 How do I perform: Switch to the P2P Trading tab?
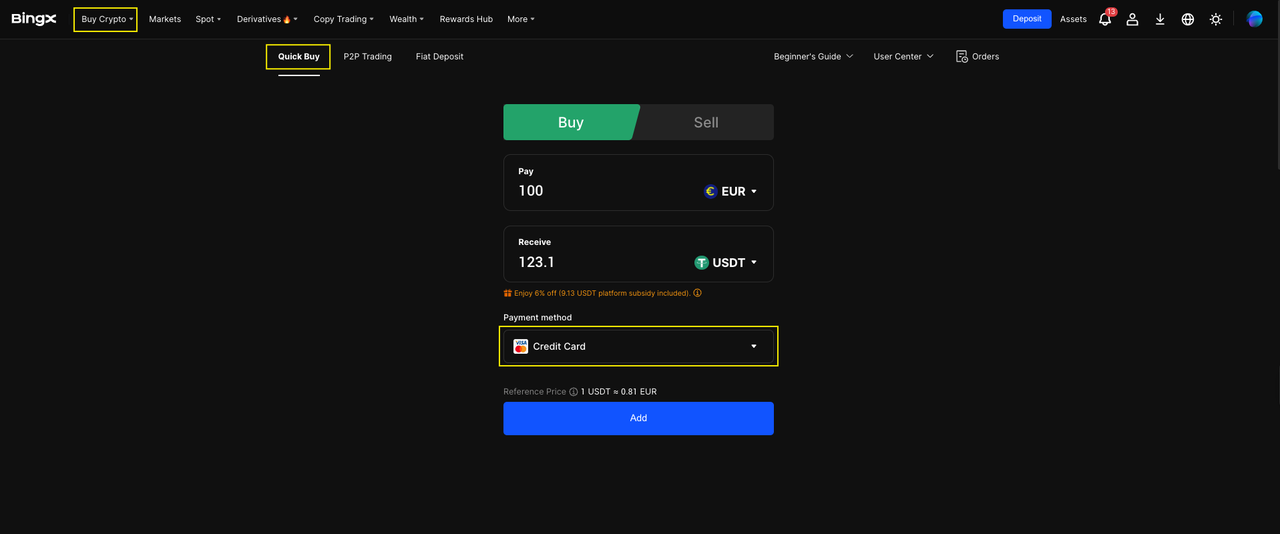point(367,57)
